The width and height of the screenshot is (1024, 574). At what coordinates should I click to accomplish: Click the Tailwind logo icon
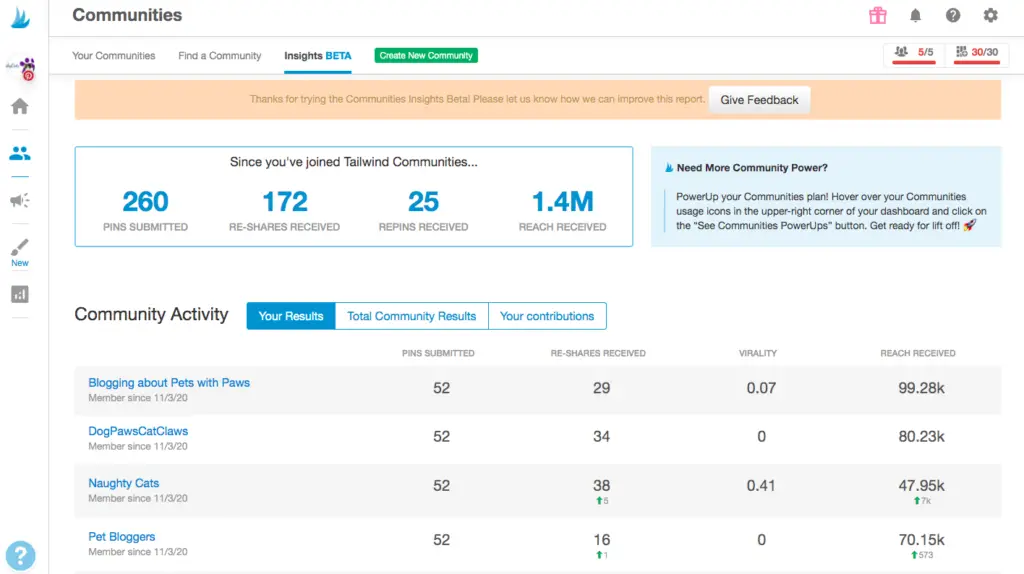(20, 18)
